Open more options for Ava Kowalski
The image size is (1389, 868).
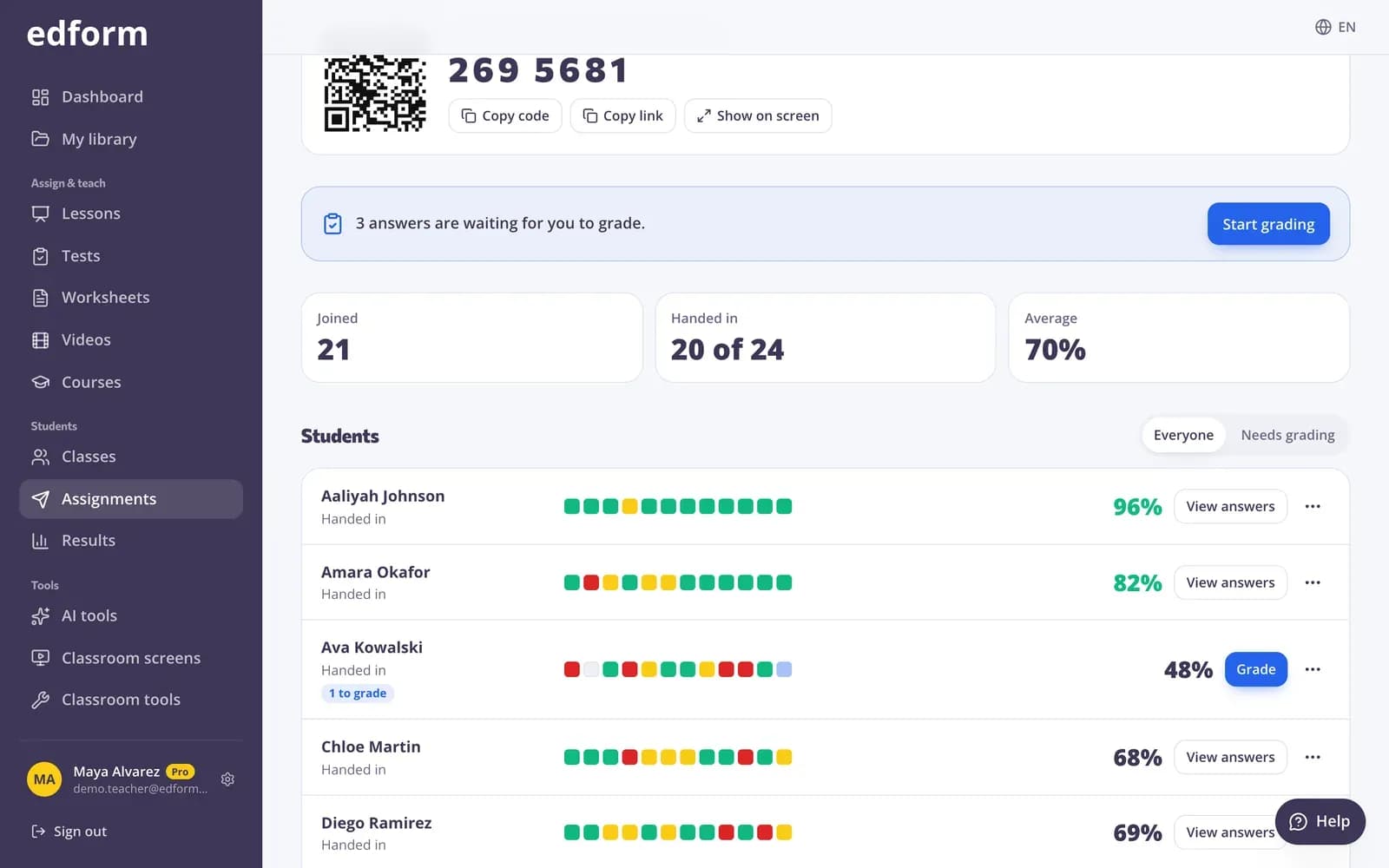[1313, 669]
